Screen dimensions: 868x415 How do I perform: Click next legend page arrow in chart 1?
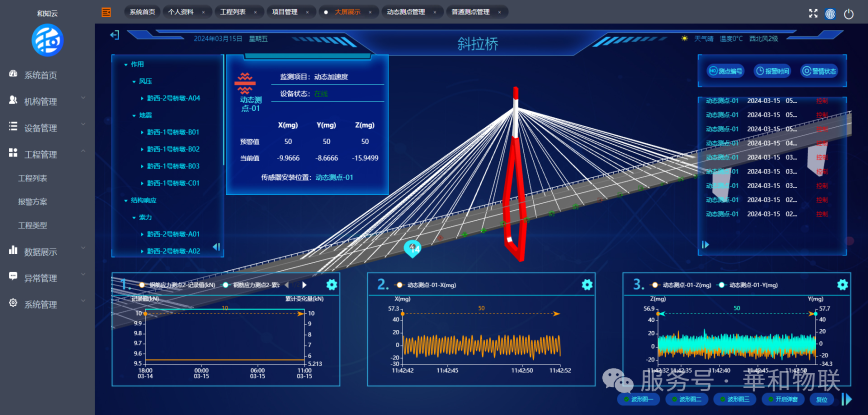point(304,285)
